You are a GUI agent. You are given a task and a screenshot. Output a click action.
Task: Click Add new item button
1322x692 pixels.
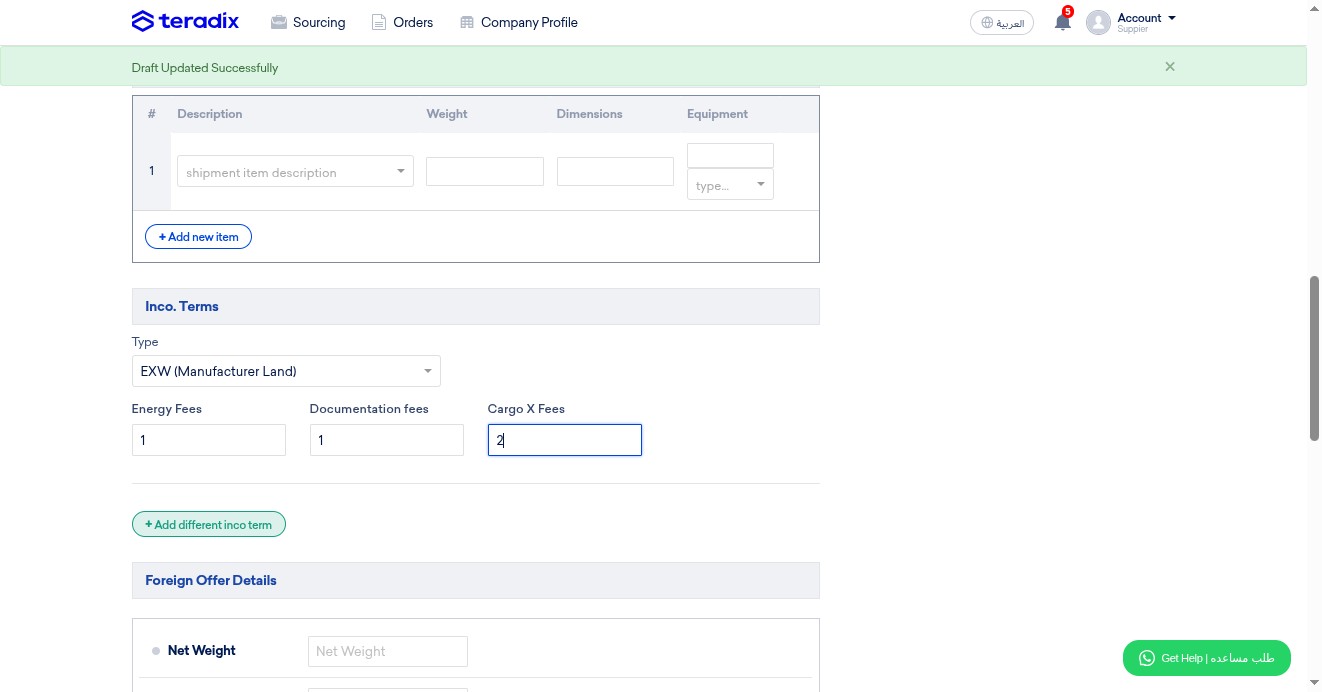pyautogui.click(x=198, y=237)
